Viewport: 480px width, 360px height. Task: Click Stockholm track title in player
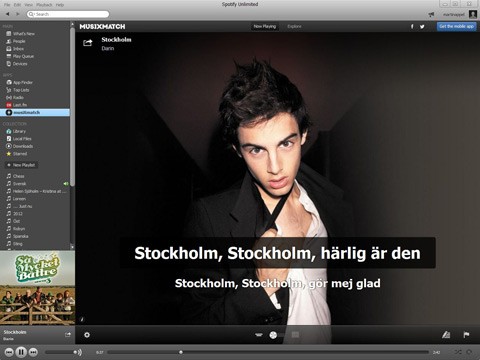(x=15, y=332)
